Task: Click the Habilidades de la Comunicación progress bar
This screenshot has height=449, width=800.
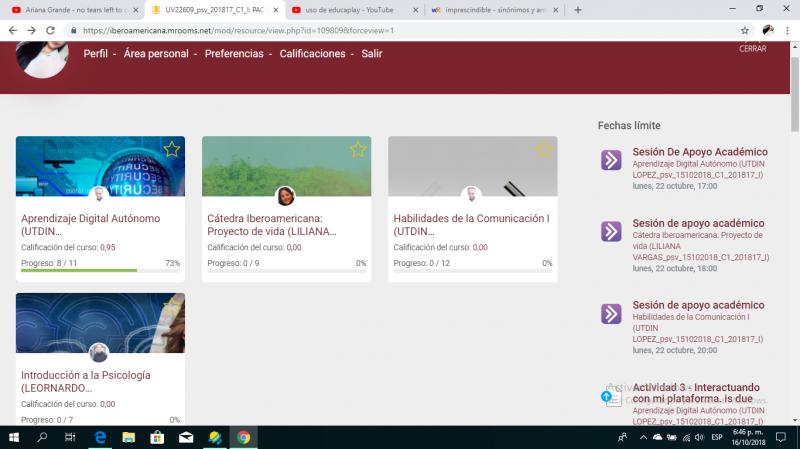Action: [473, 270]
